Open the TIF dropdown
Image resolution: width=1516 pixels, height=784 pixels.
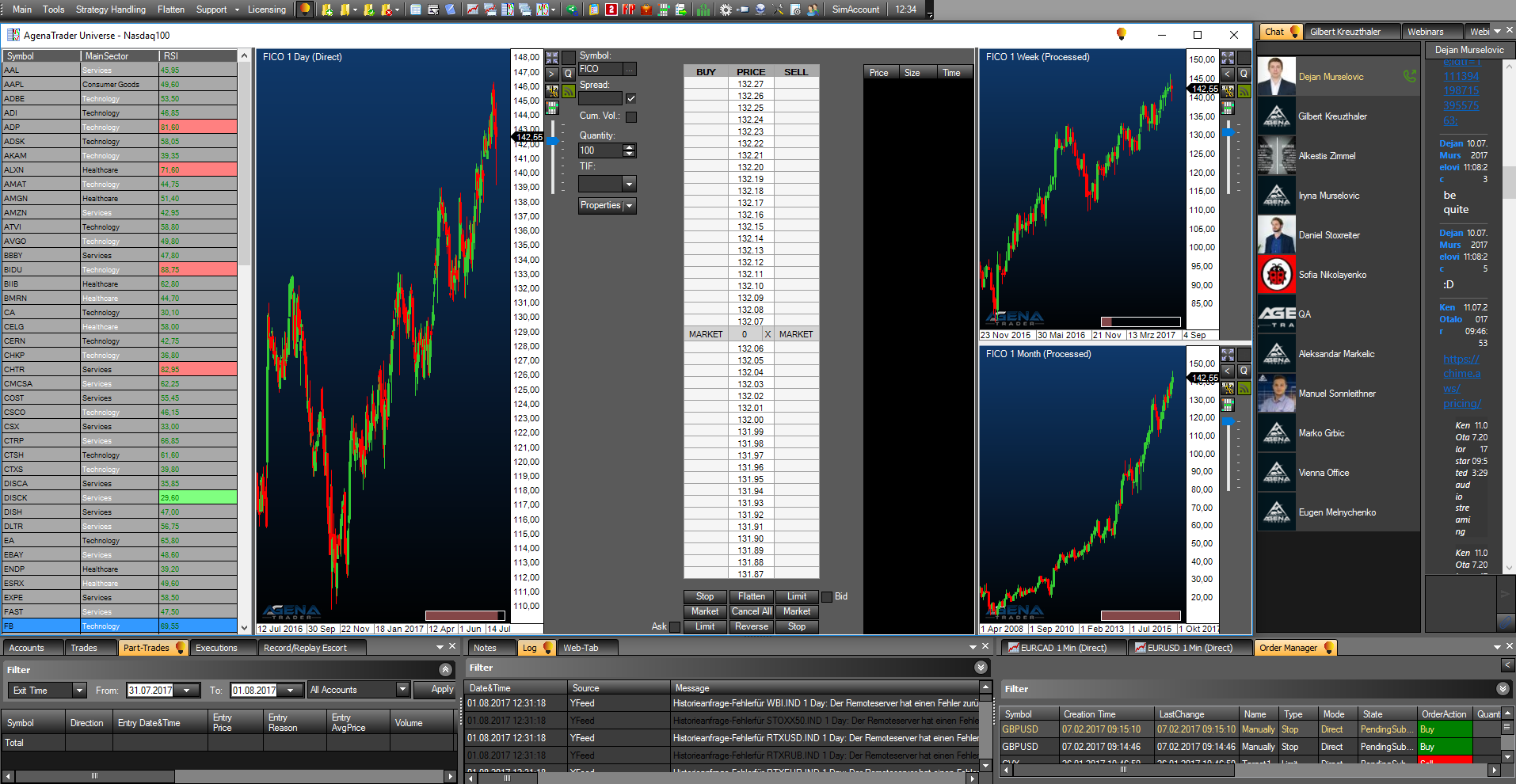point(629,184)
